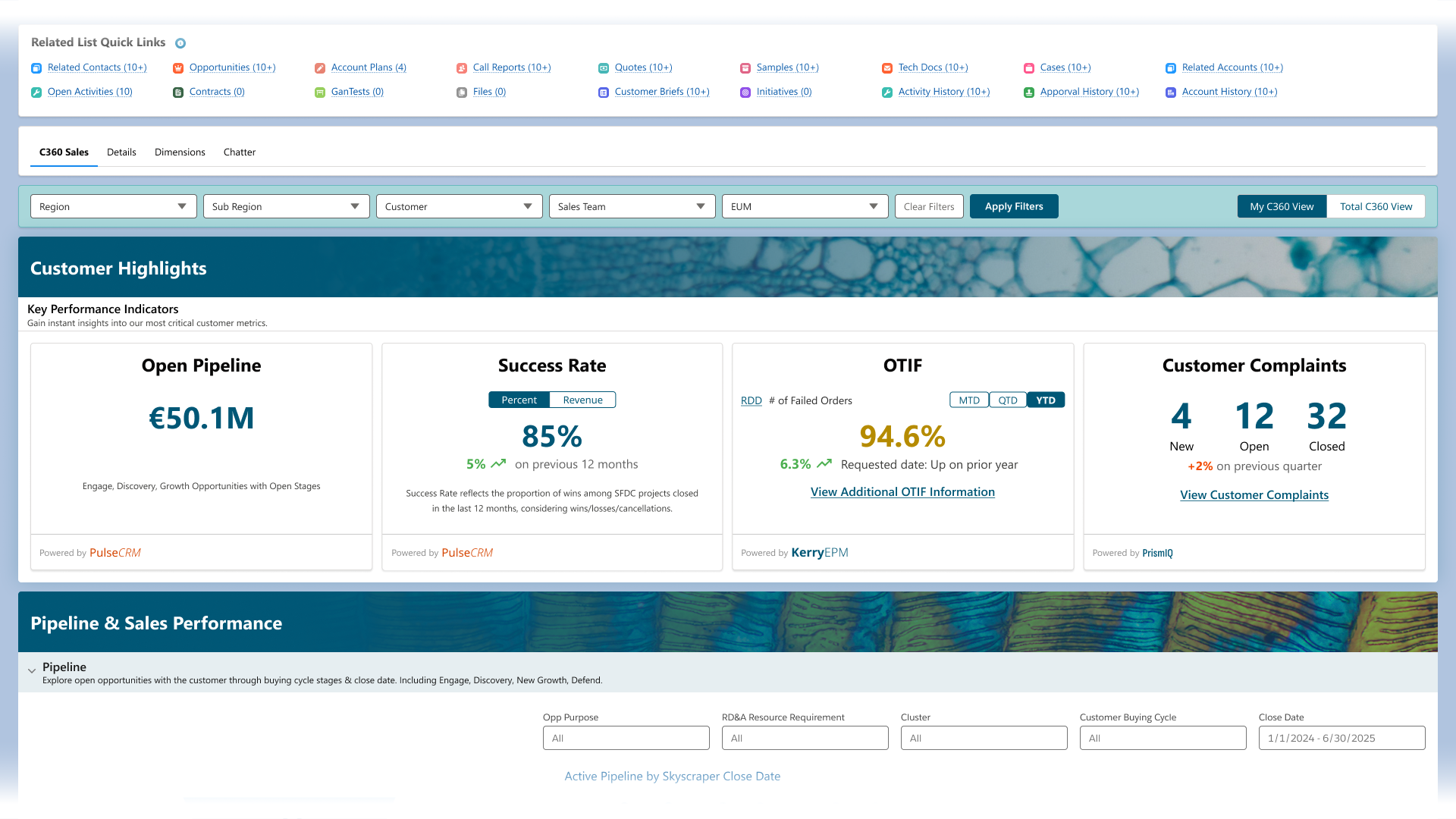
Task: Click the Account Plans icon
Action: pyautogui.click(x=320, y=68)
